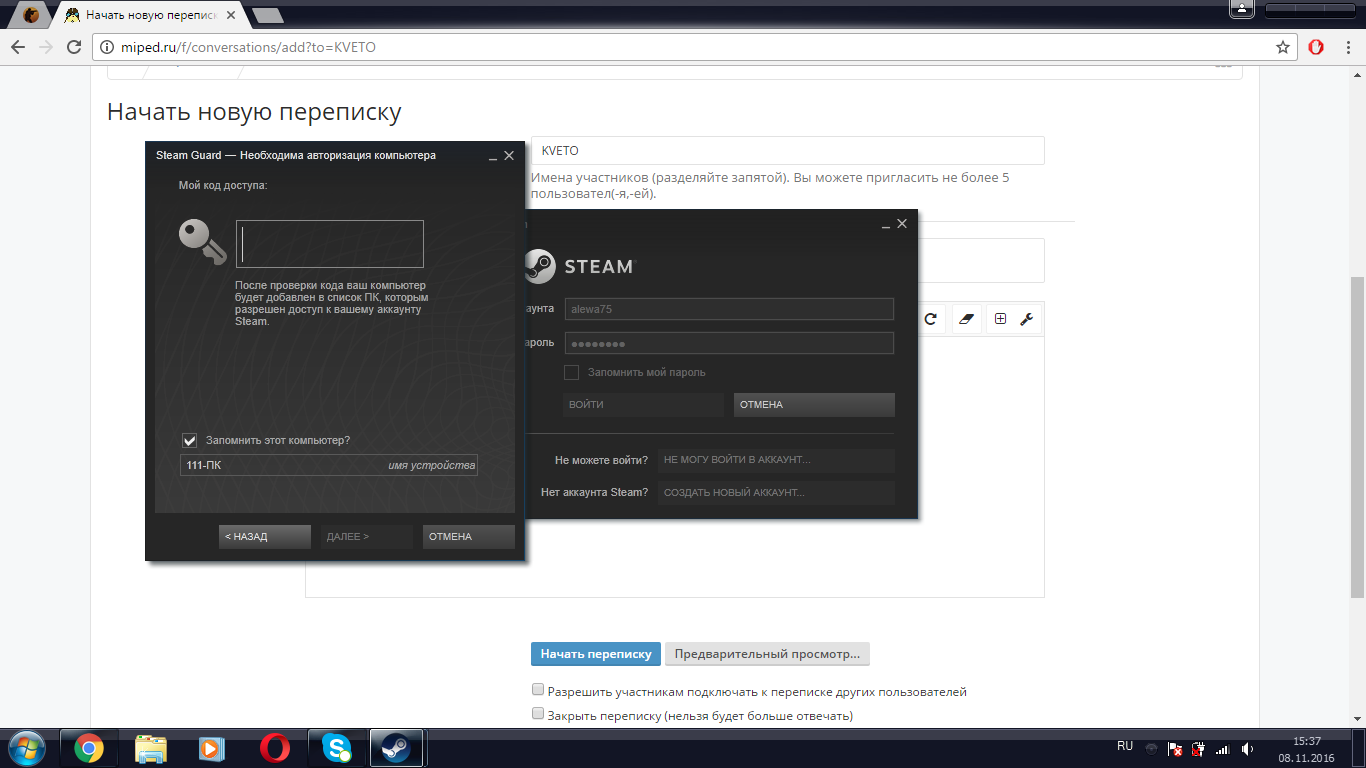Image resolution: width=1366 pixels, height=768 pixels.
Task: Bookmark this page with the star icon
Action: coord(1283,47)
